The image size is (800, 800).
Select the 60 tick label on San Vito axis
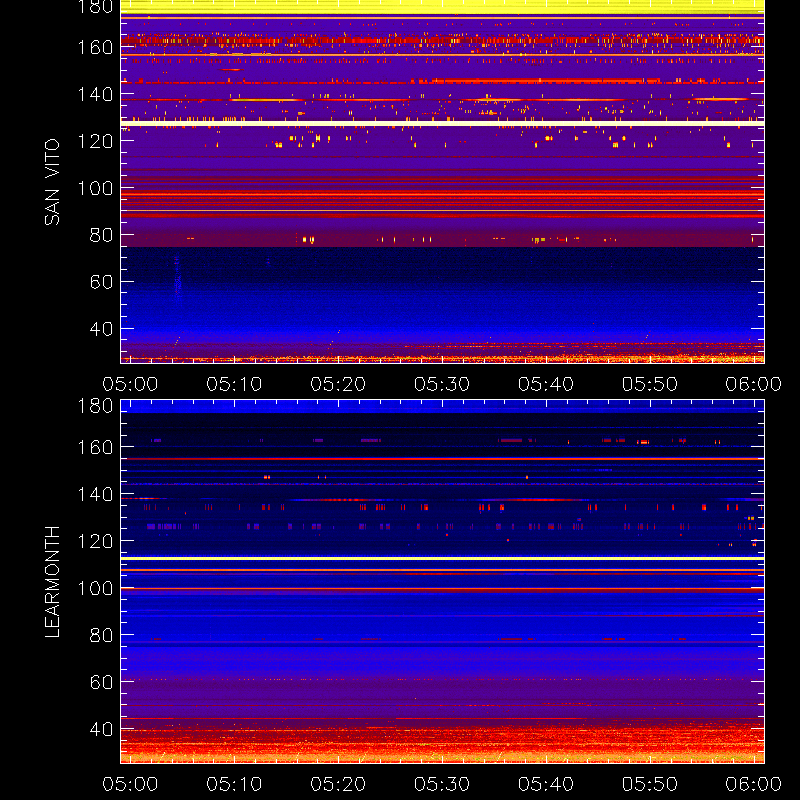pos(101,282)
